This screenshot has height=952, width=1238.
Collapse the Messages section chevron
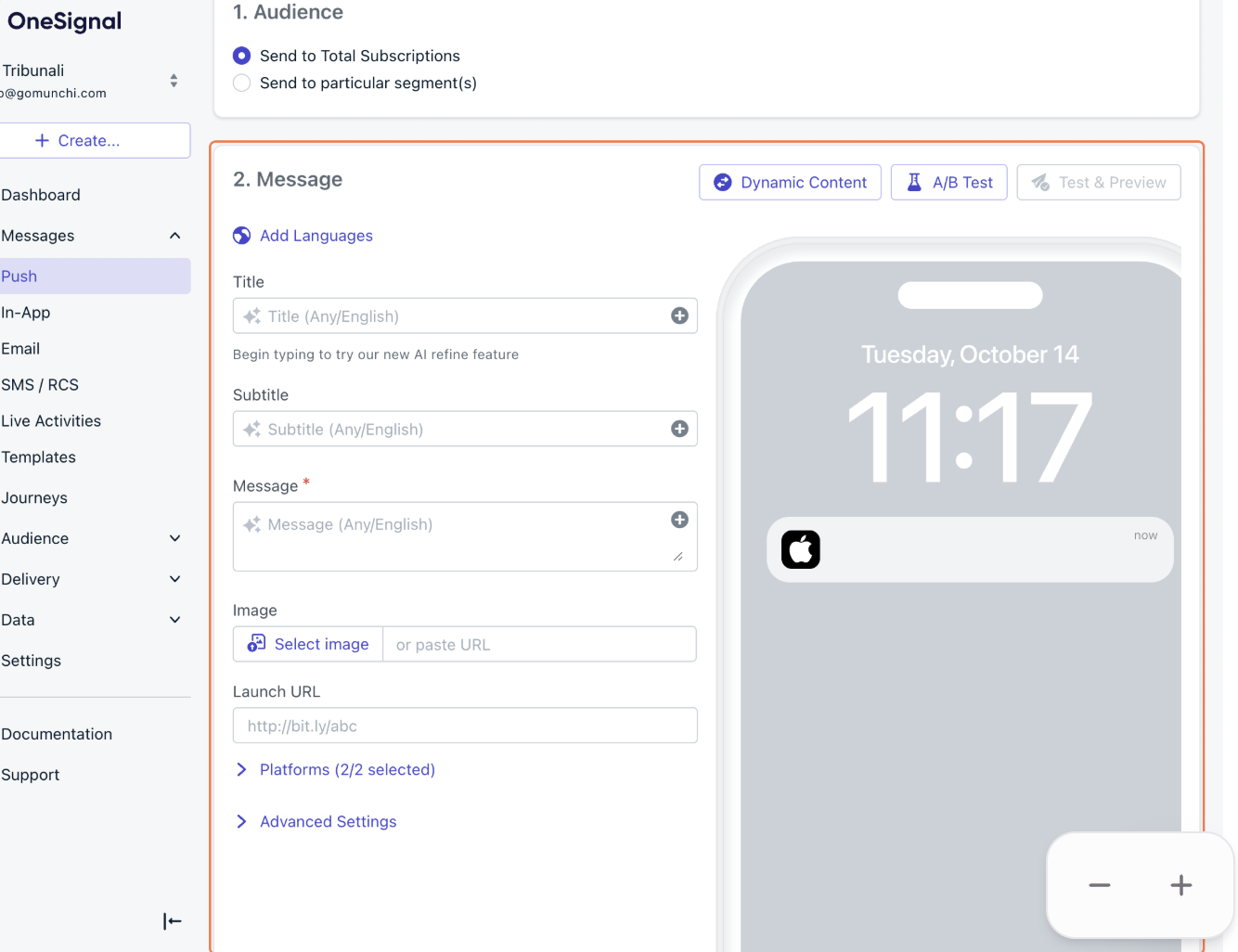[174, 236]
